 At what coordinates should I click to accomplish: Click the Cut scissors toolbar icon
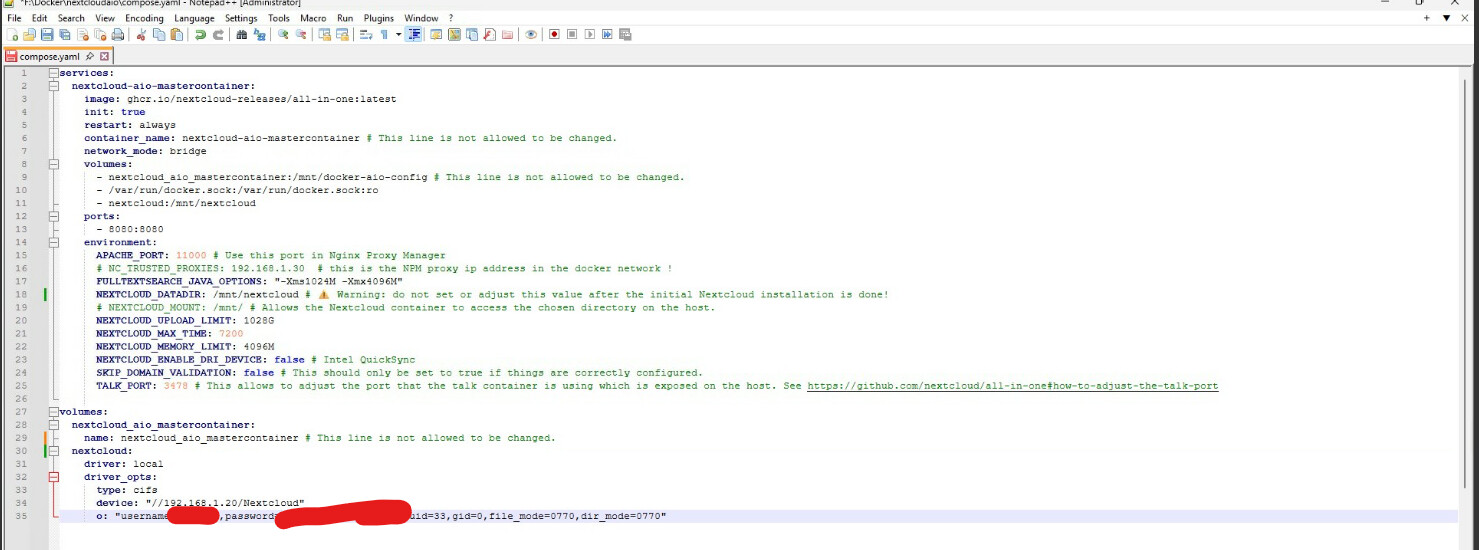[x=142, y=35]
